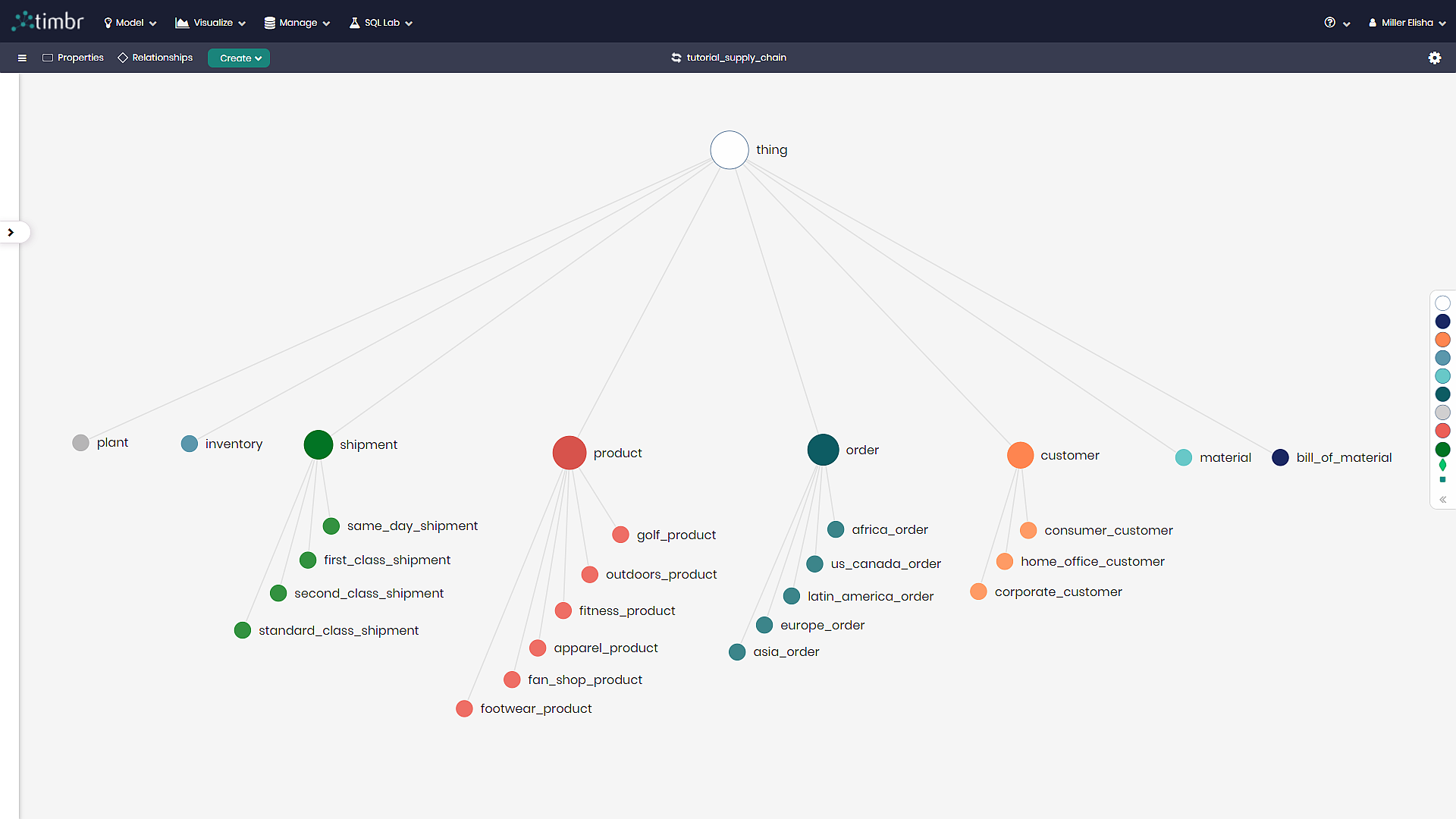Select the shipment concept node
1456x819 pixels.
click(318, 444)
